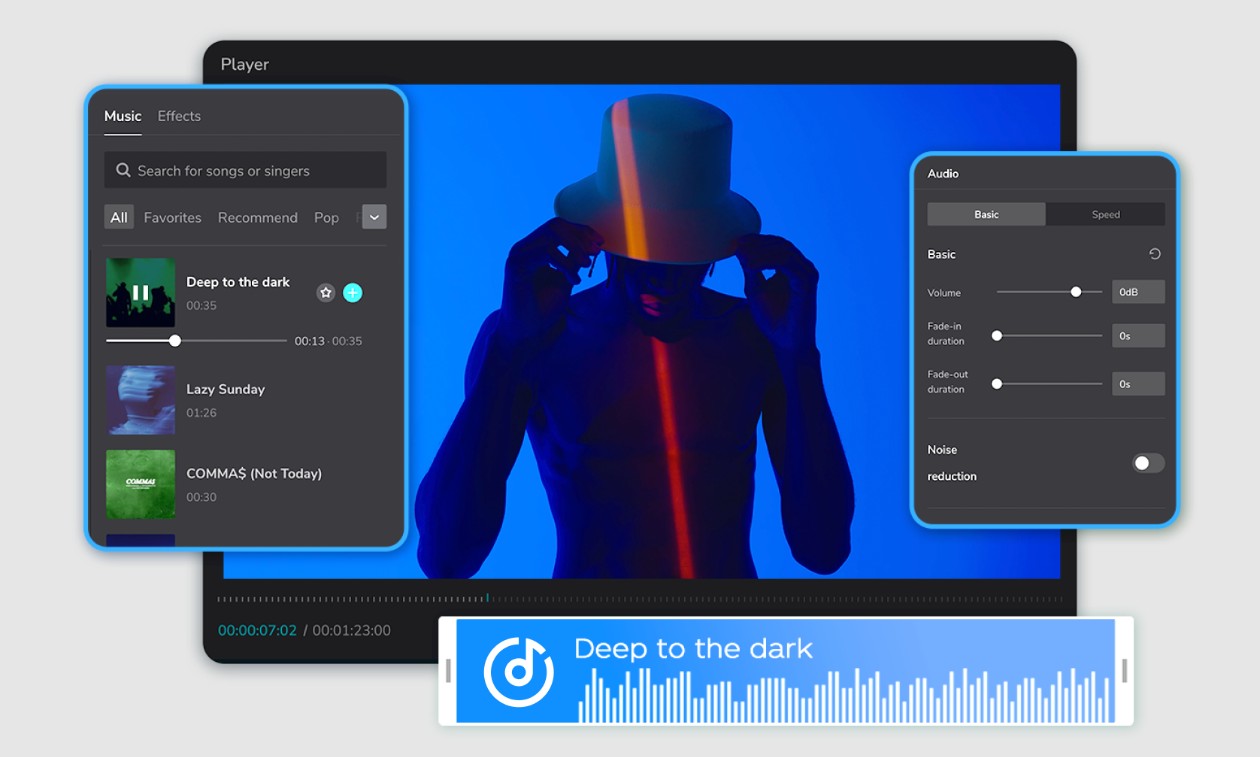Add Deep to the dark track with plus icon
Image resolution: width=1260 pixels, height=757 pixels.
coord(353,293)
